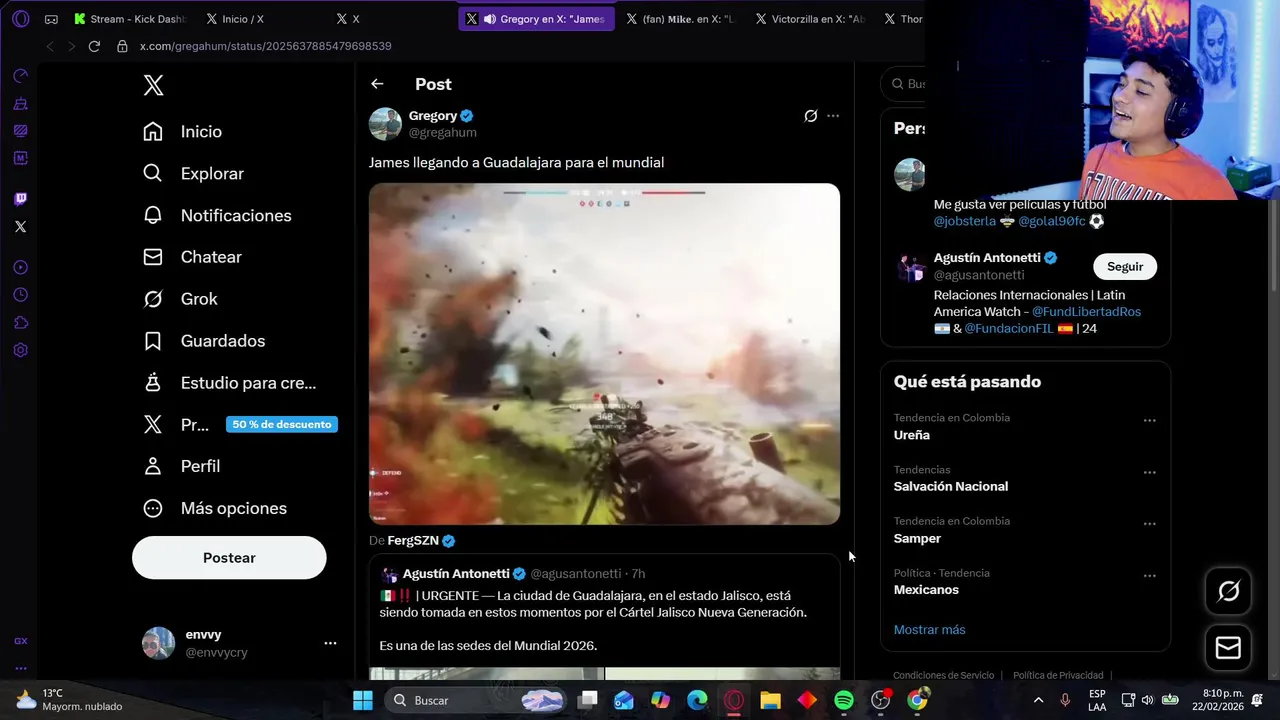Screen dimensions: 1280x720
Task: Go to Inicio in X navigation
Action: (x=182, y=132)
